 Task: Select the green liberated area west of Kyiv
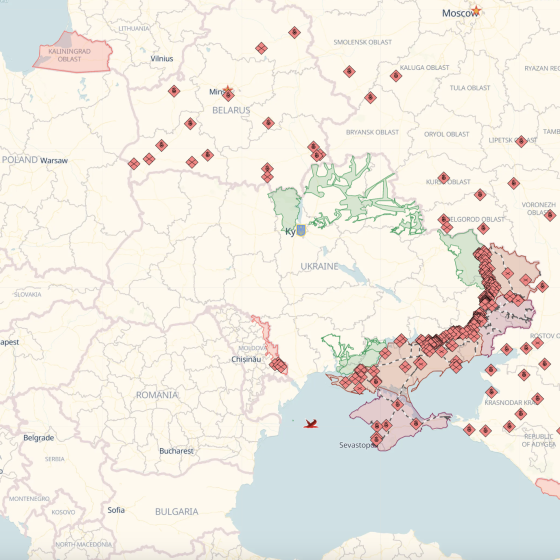tap(285, 208)
